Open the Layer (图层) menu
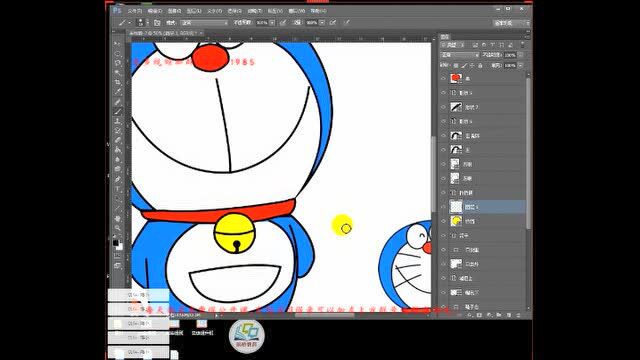Screen dimensions: 640x360 tap(194, 11)
